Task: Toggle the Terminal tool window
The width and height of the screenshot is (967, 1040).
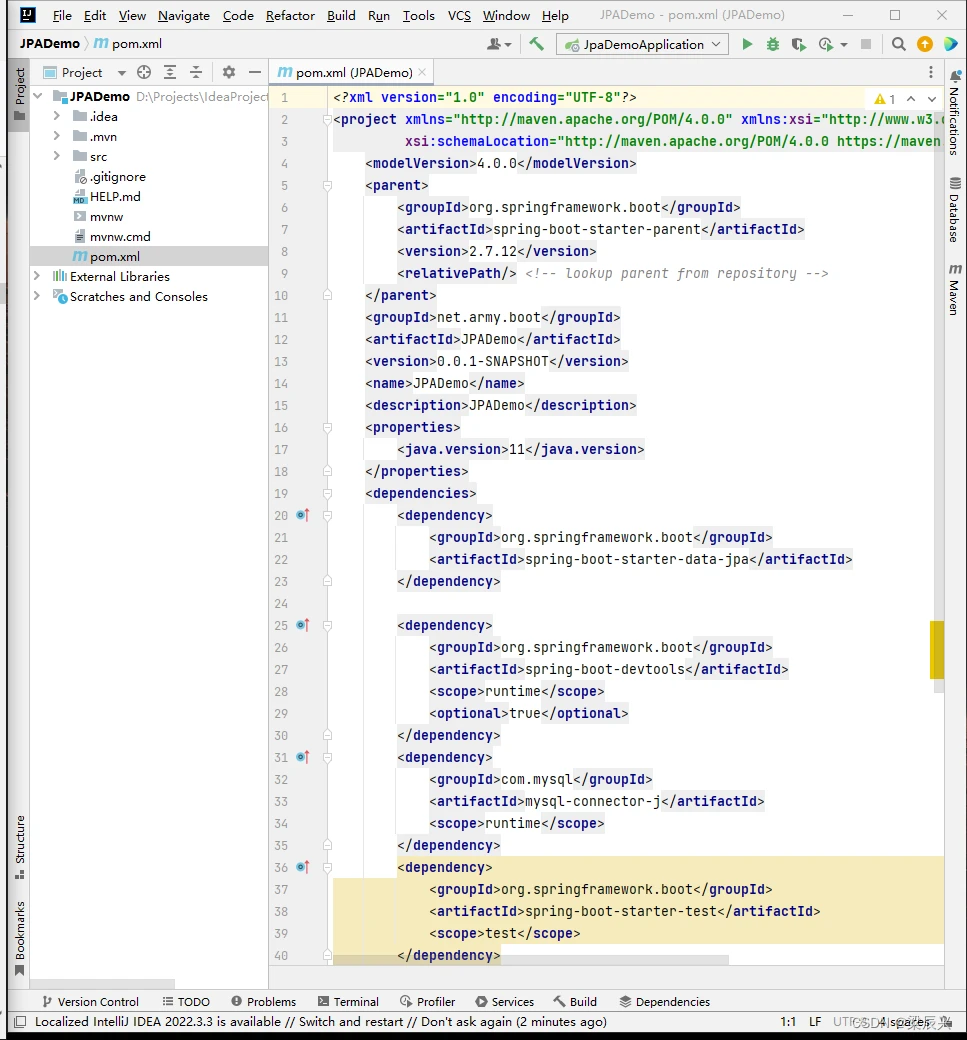Action: 348,1002
